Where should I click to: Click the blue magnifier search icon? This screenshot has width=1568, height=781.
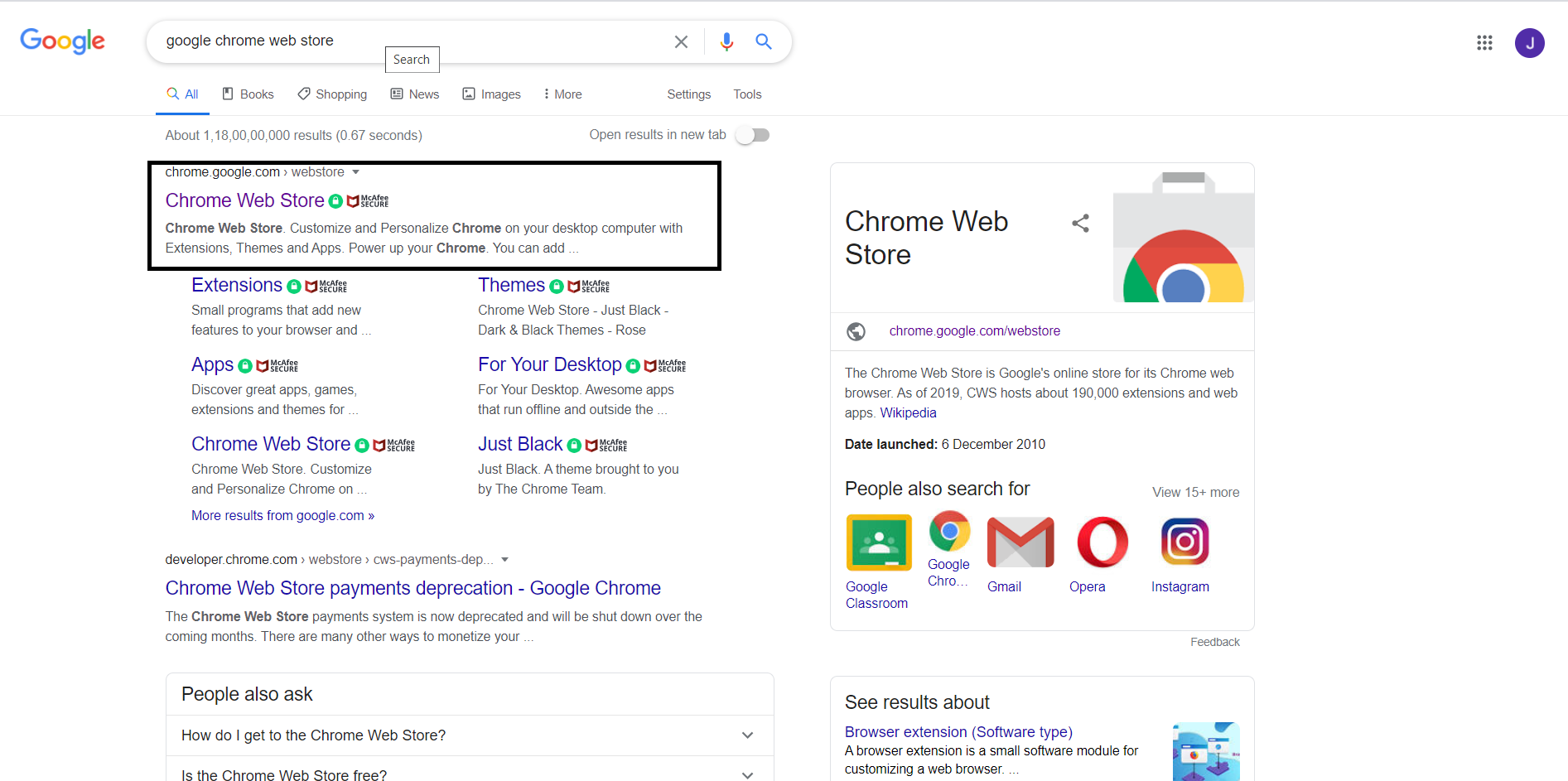click(764, 41)
